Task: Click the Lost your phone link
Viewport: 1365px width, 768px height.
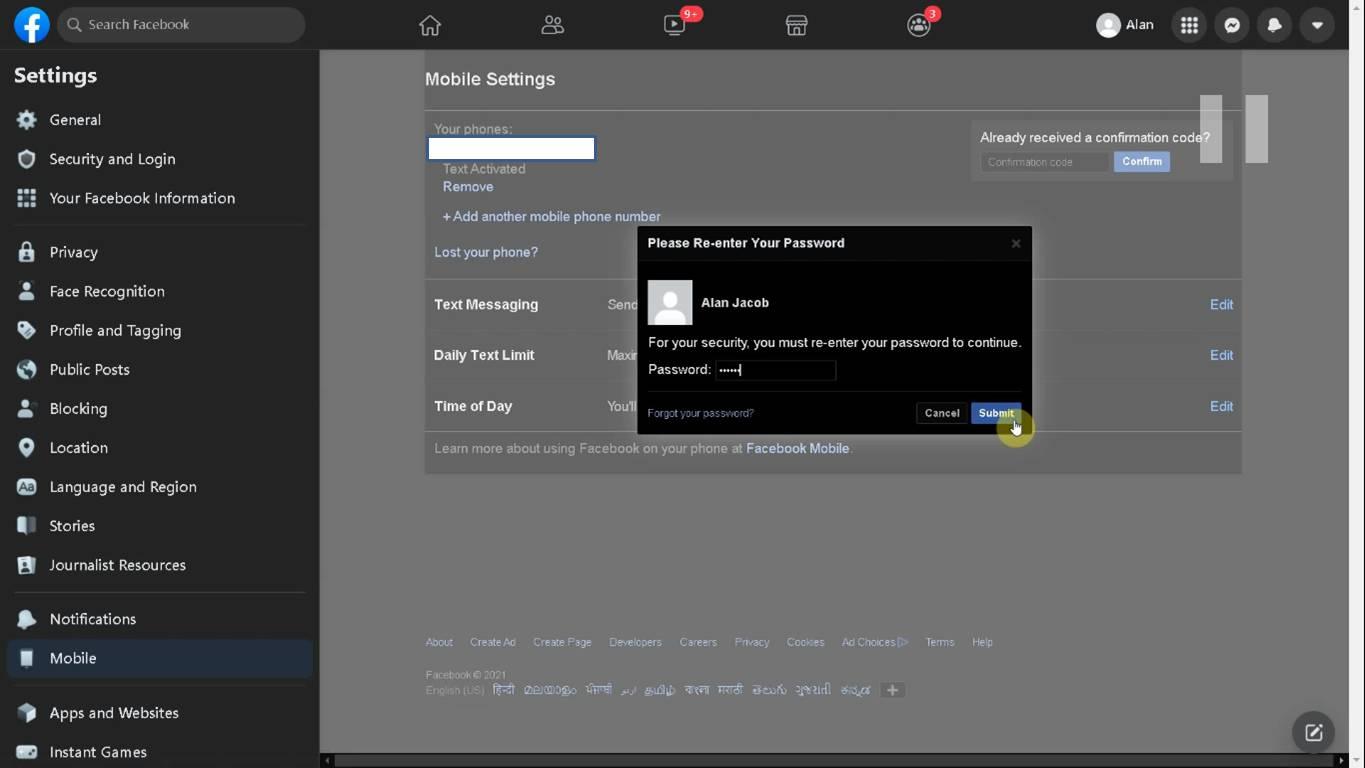Action: pyautogui.click(x=486, y=252)
